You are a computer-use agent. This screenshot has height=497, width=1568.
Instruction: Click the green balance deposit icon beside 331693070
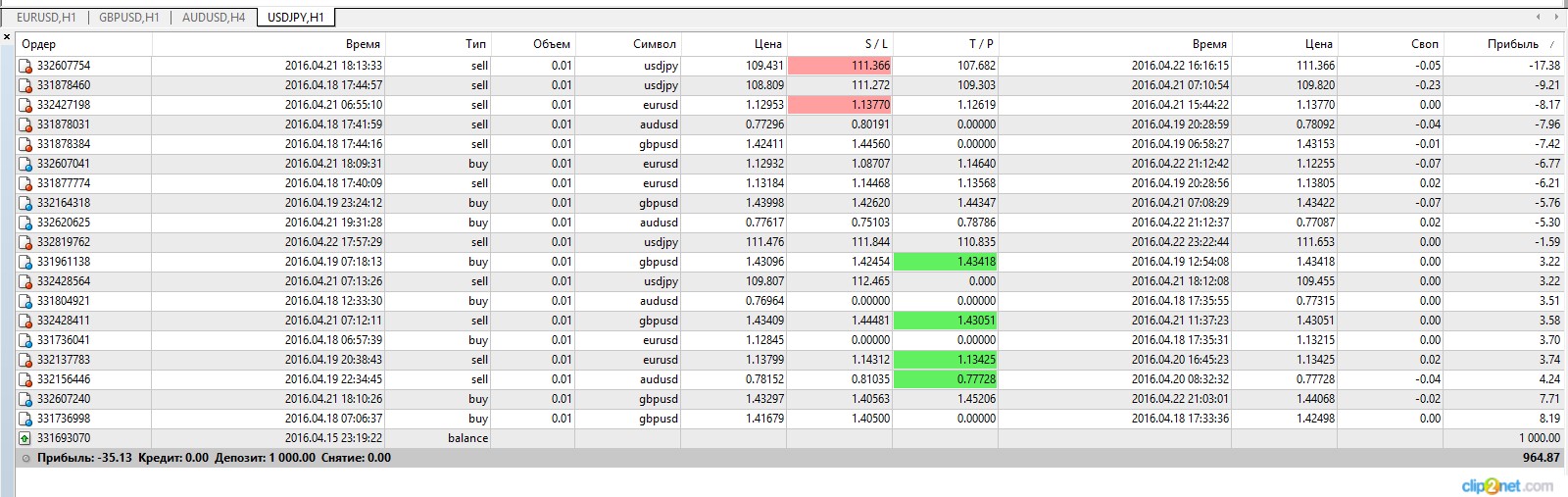pos(25,438)
